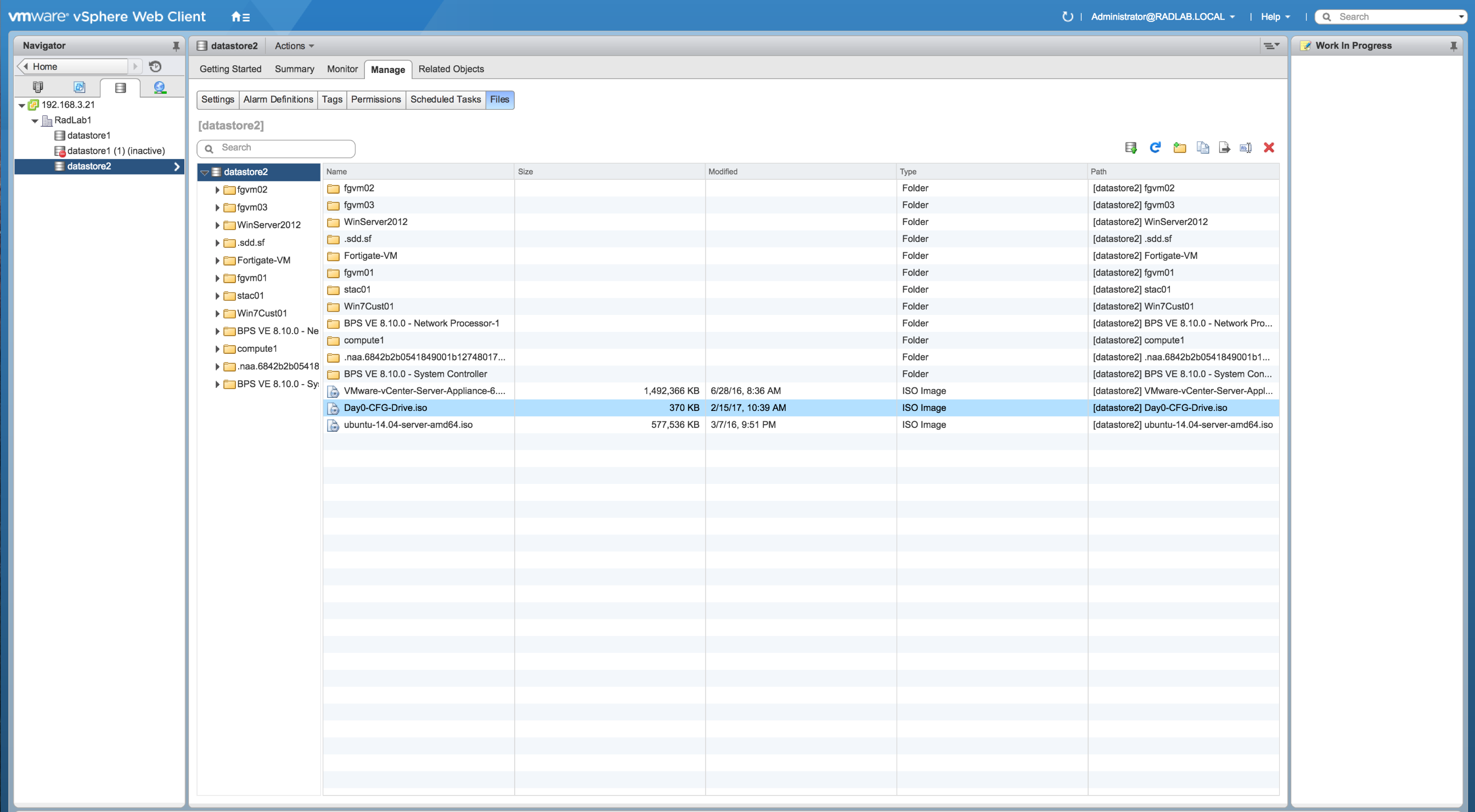Switch to the Related Objects tab
The width and height of the screenshot is (1475, 812).
(451, 69)
